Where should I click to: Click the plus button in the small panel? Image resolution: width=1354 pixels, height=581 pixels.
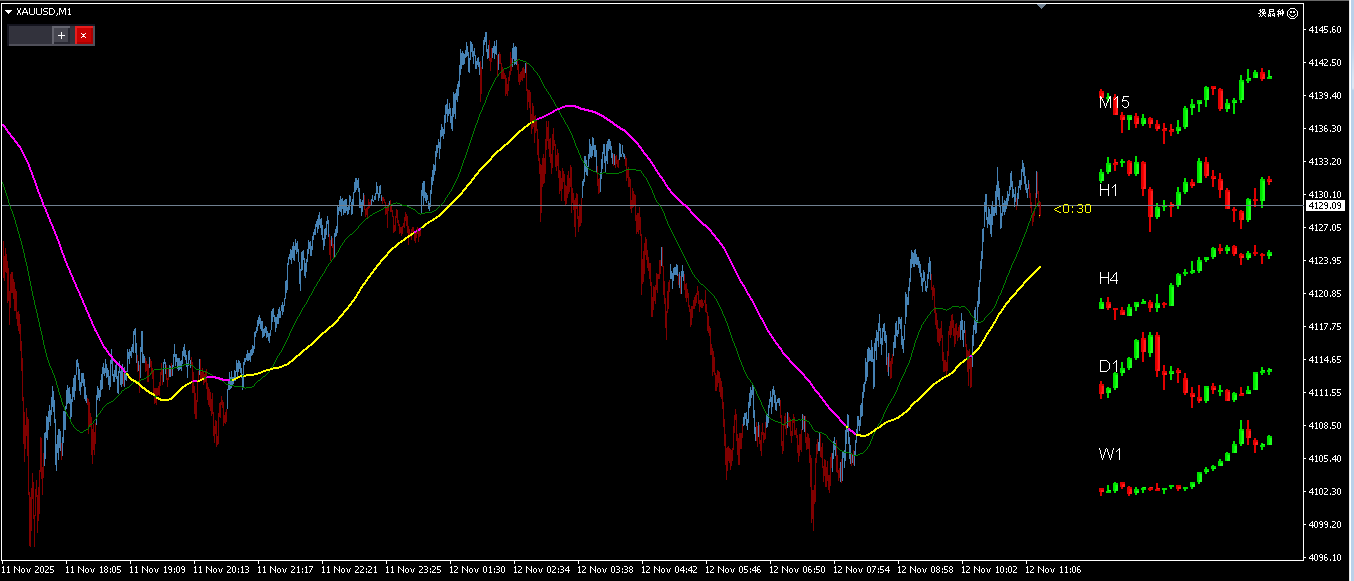(61, 35)
